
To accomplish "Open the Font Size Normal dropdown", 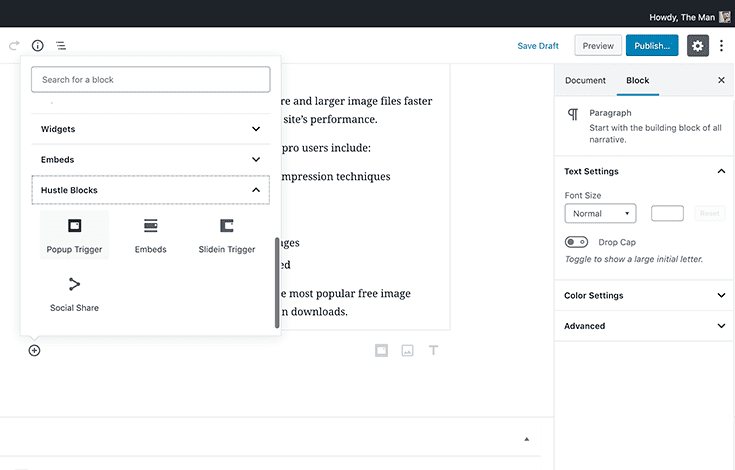I will click(600, 213).
